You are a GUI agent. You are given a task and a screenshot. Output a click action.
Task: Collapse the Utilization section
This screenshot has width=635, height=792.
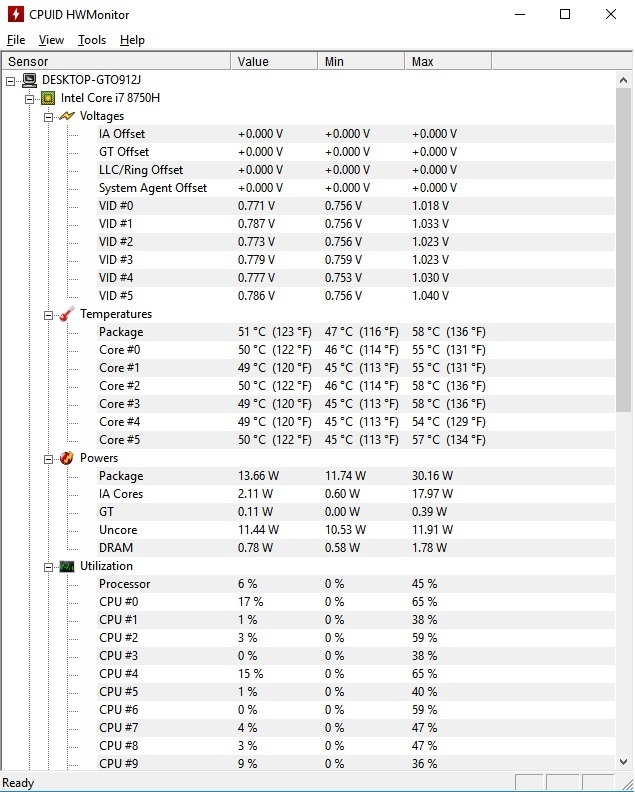point(48,566)
